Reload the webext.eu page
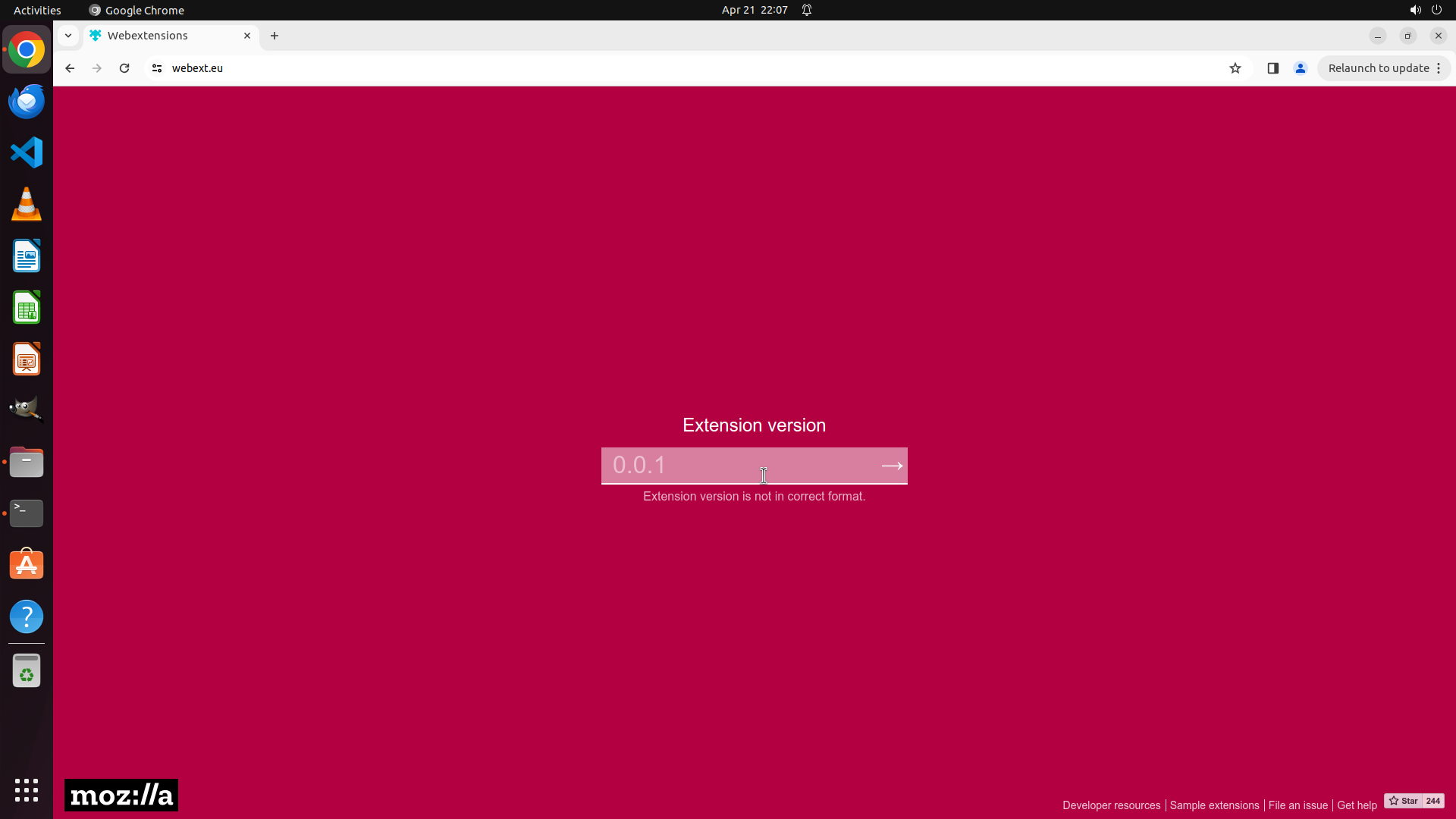 [x=124, y=68]
